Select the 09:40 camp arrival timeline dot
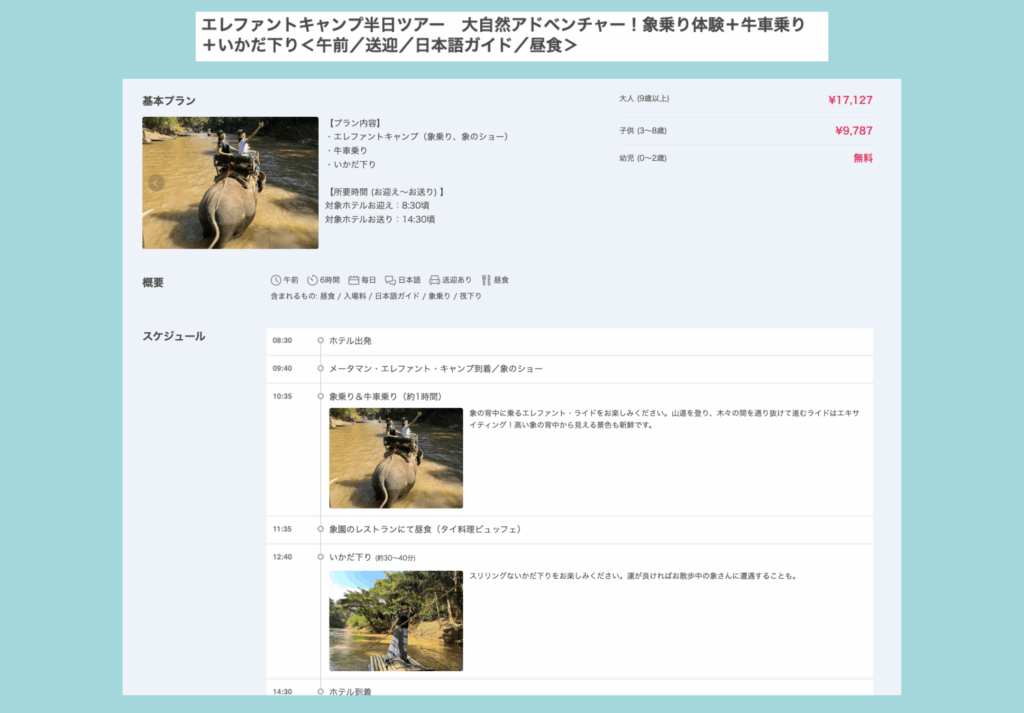 point(320,369)
